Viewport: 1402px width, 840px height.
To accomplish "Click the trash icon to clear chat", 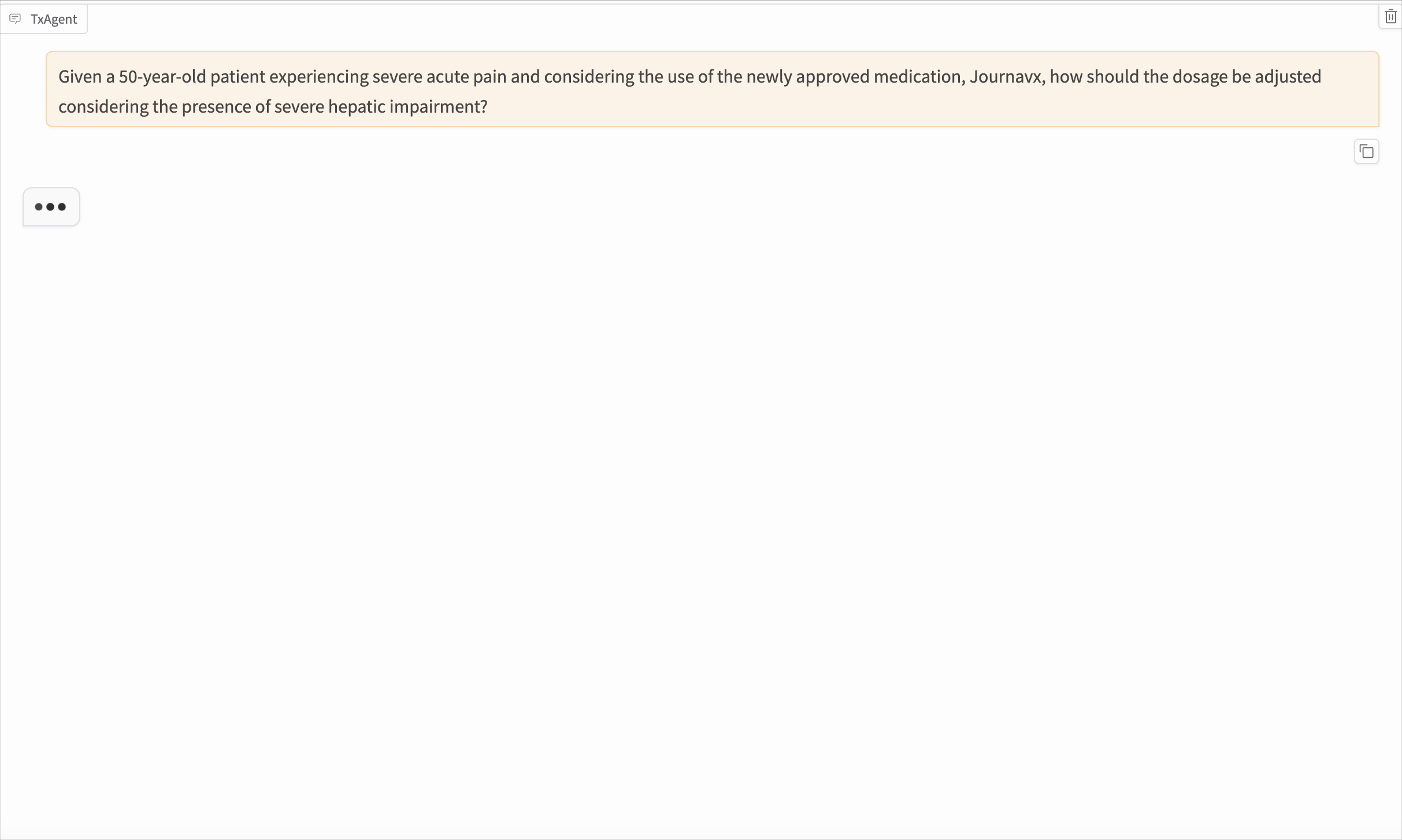I will pyautogui.click(x=1390, y=17).
